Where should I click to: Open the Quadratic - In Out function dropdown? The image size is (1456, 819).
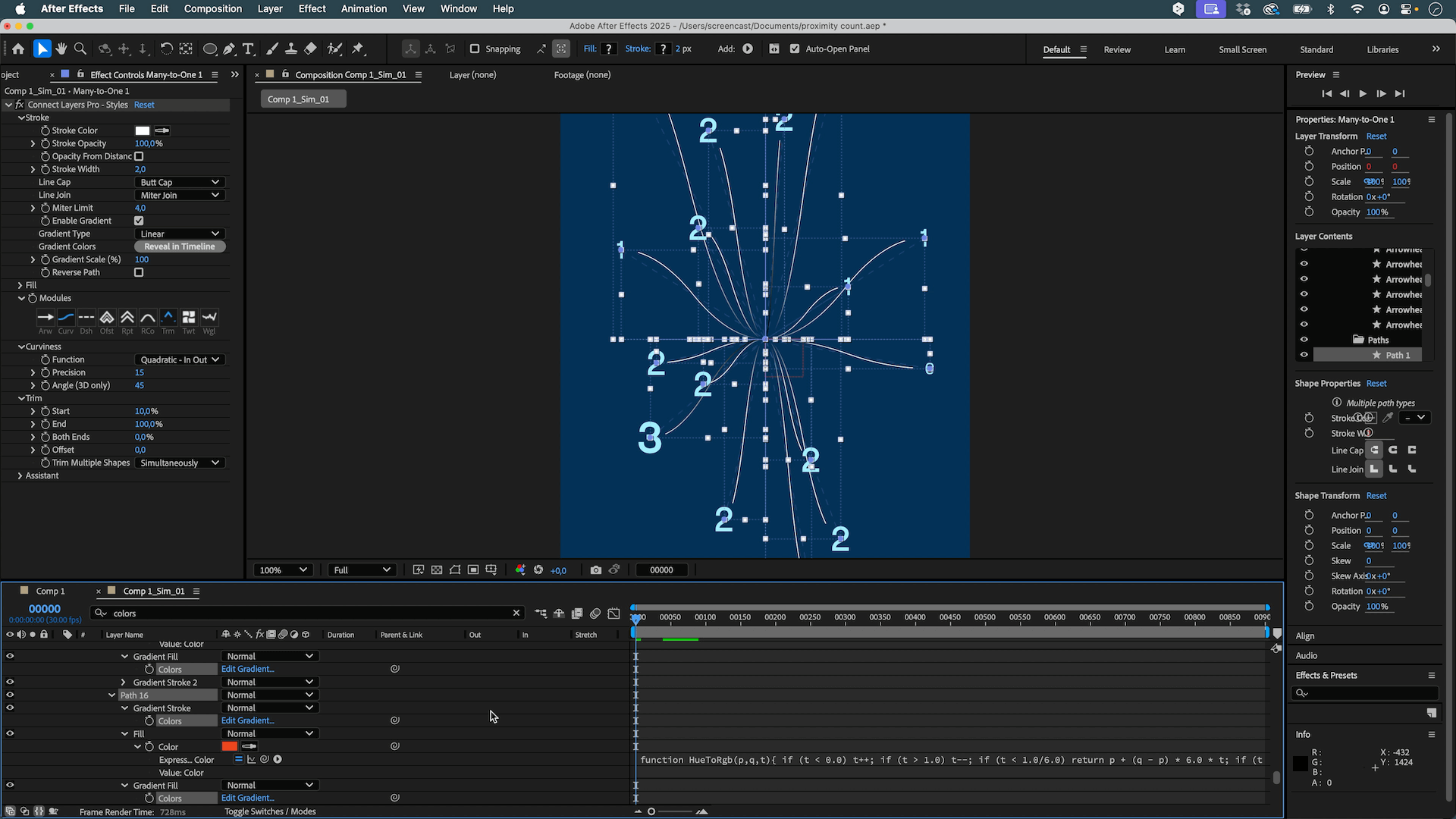(x=180, y=359)
